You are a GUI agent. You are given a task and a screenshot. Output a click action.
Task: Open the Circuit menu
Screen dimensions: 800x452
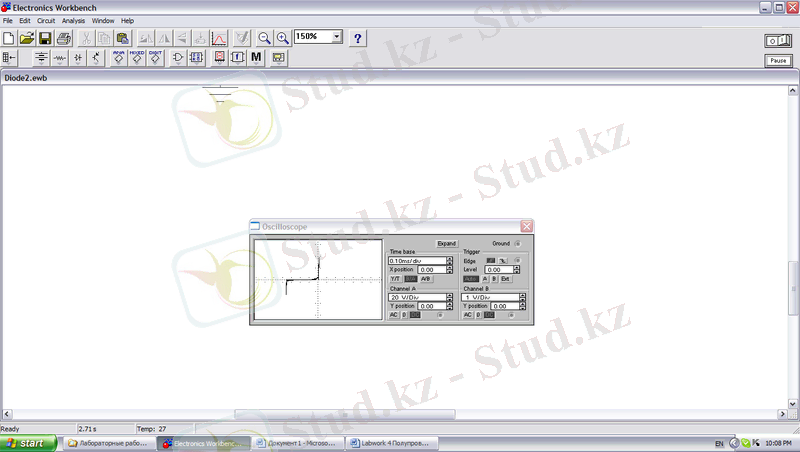tap(46, 20)
